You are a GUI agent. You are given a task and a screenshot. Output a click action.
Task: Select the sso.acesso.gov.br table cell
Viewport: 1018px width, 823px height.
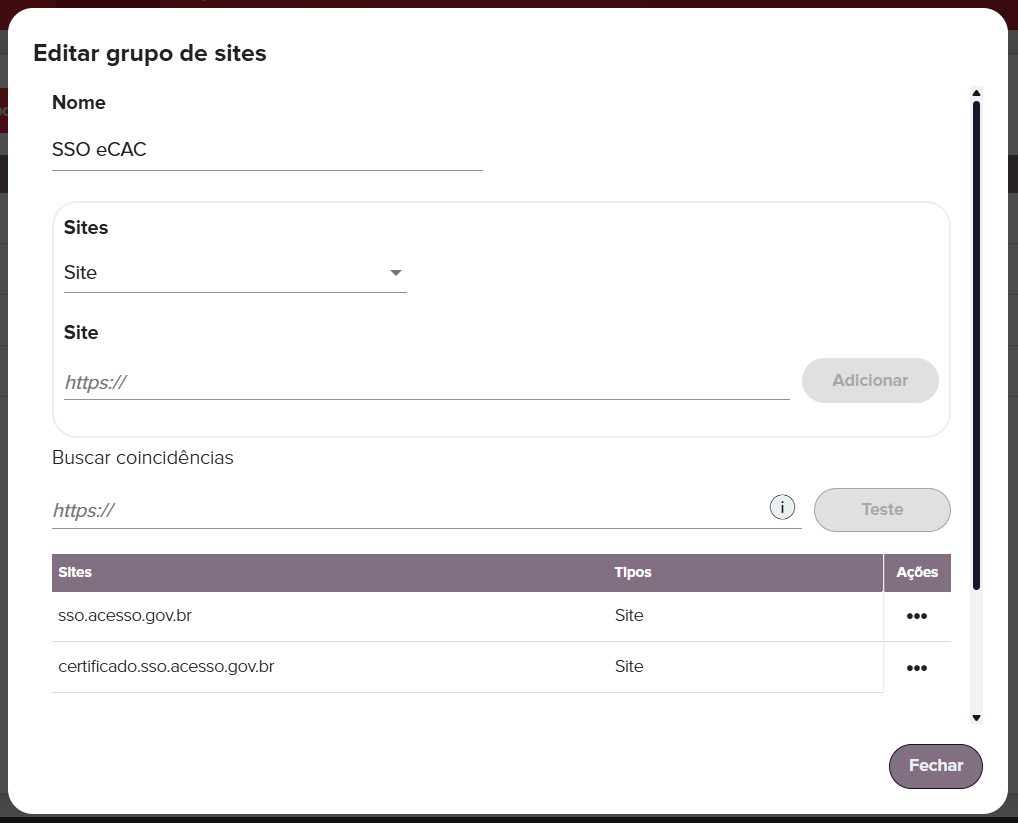point(330,616)
